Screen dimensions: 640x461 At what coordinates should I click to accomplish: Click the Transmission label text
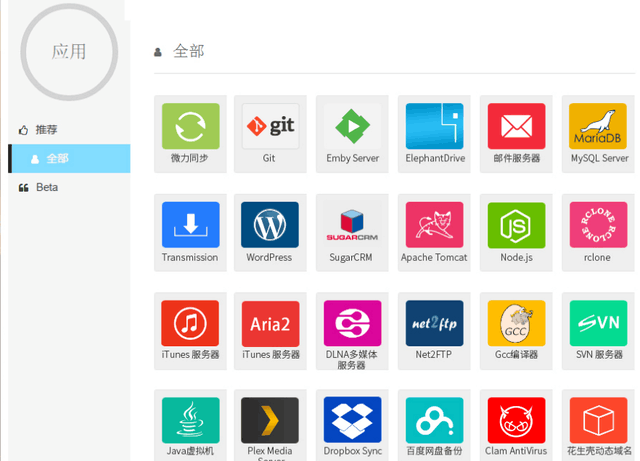[x=190, y=257]
